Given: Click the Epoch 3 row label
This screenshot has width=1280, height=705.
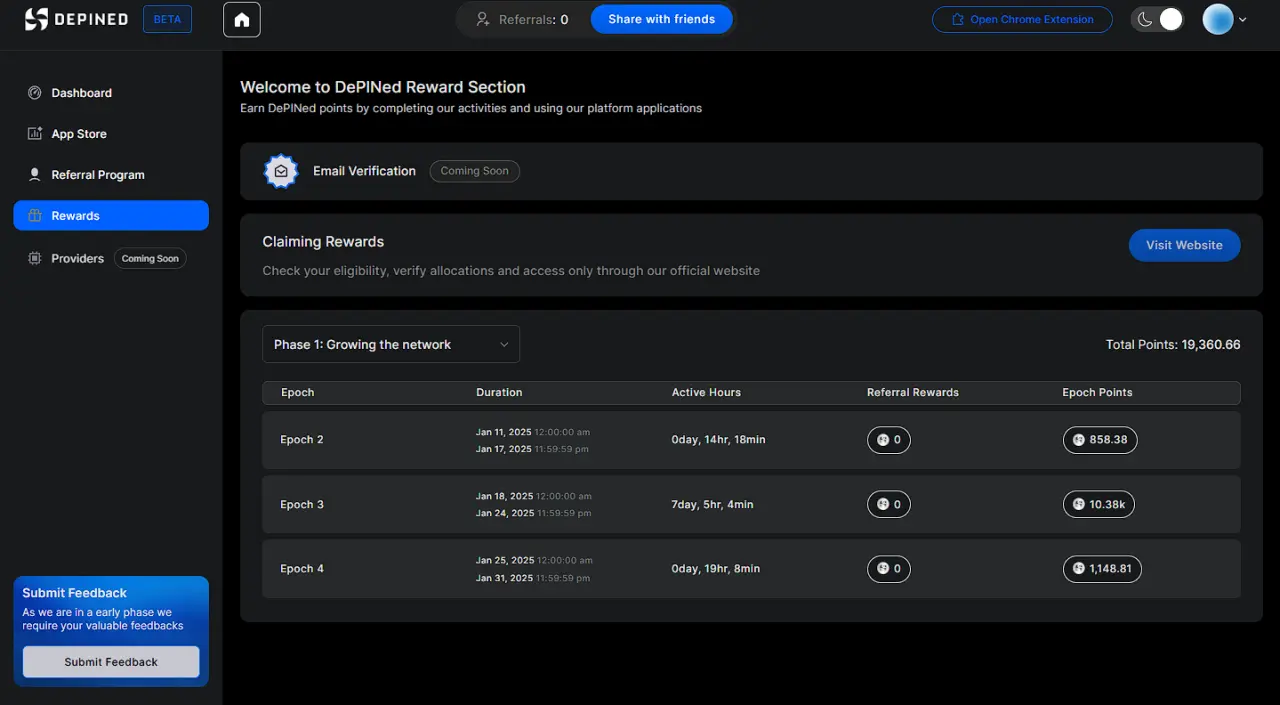Looking at the screenshot, I should (x=302, y=504).
